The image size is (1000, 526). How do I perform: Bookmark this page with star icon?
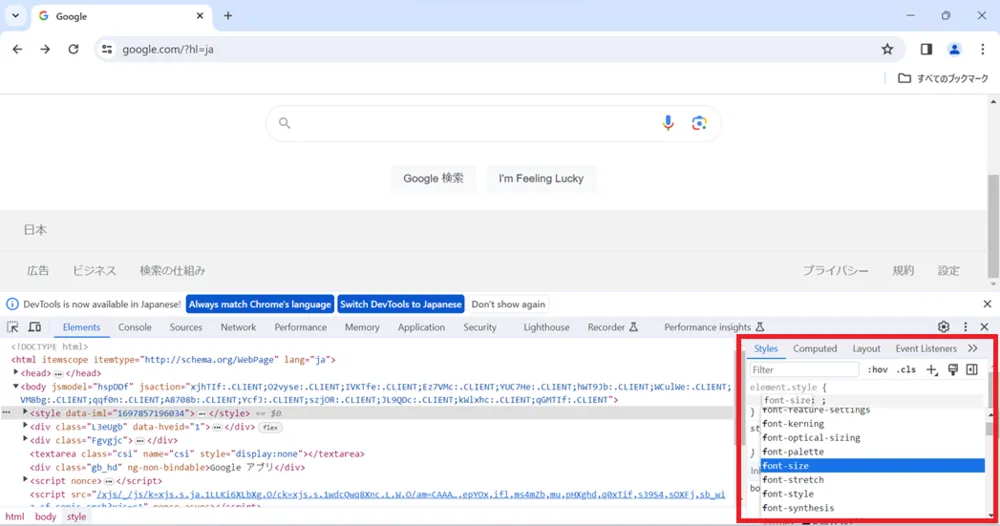click(x=887, y=49)
